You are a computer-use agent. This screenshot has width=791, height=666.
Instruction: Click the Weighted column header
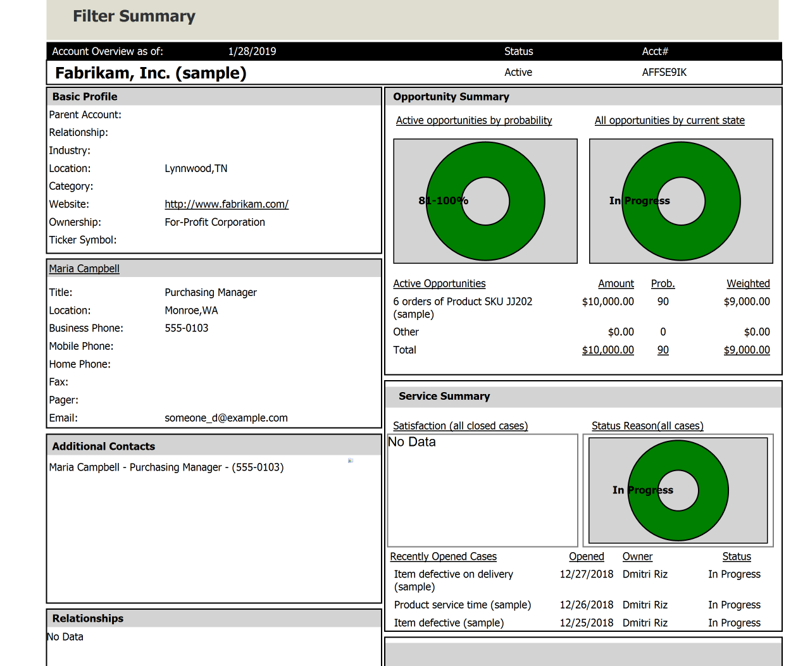pyautogui.click(x=748, y=284)
